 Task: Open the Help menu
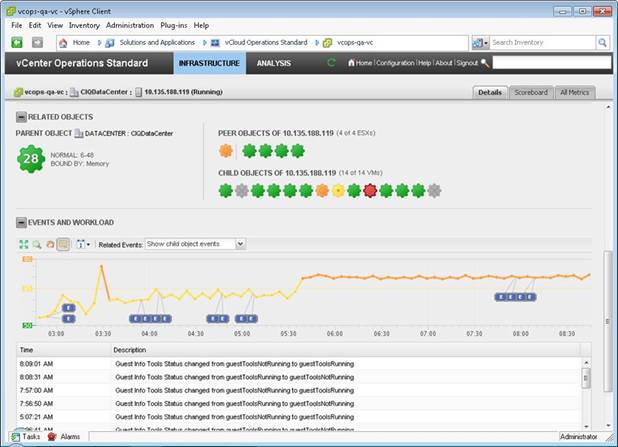click(201, 25)
